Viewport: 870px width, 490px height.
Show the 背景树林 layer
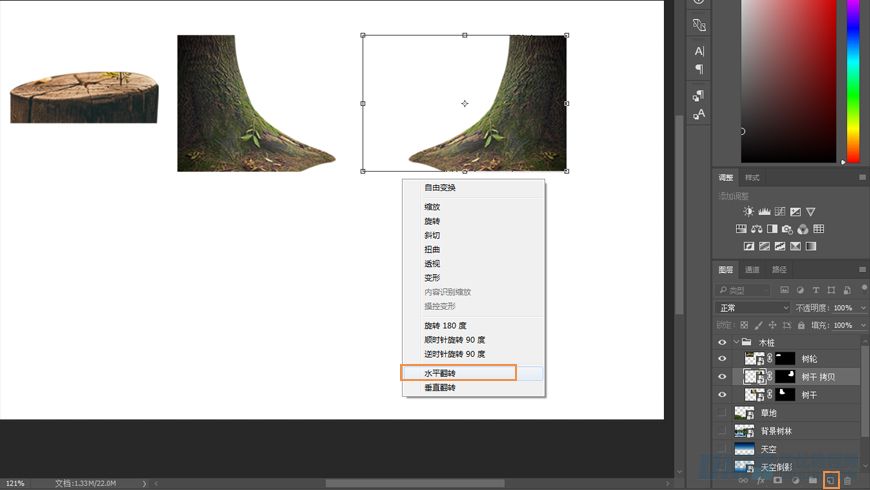pos(722,431)
